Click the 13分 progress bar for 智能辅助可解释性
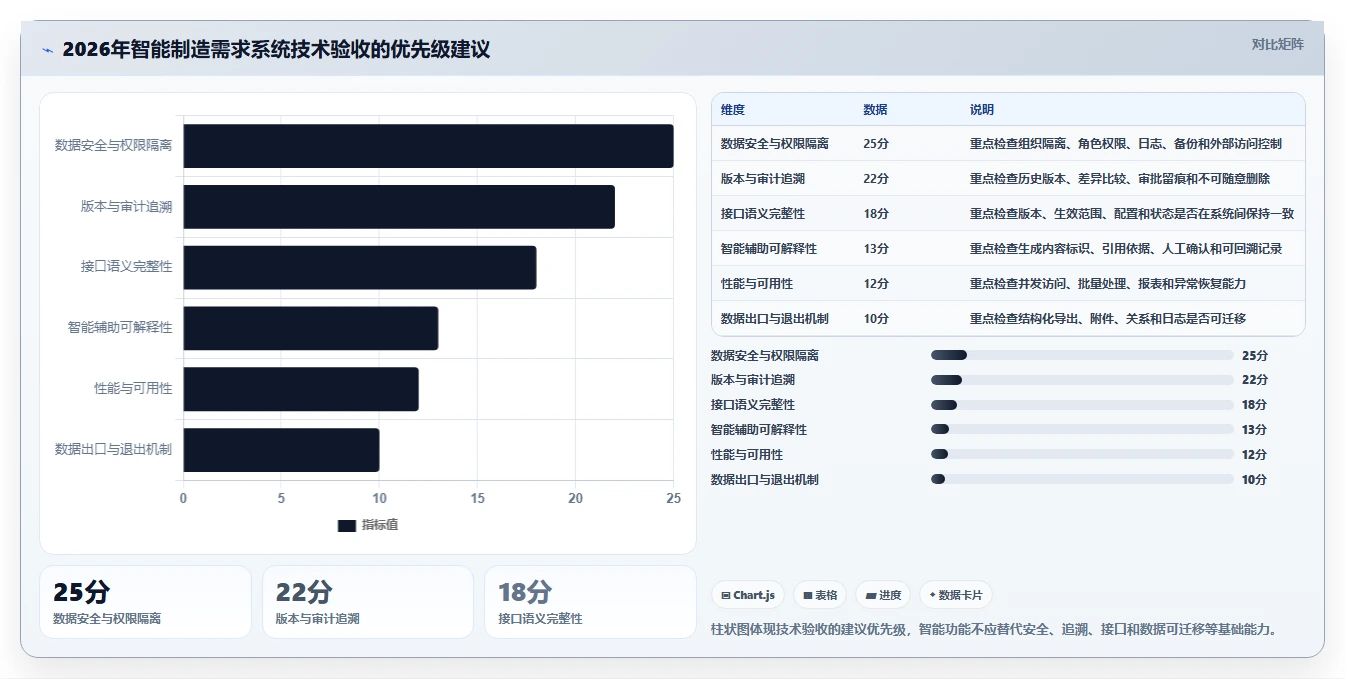 (1082, 429)
